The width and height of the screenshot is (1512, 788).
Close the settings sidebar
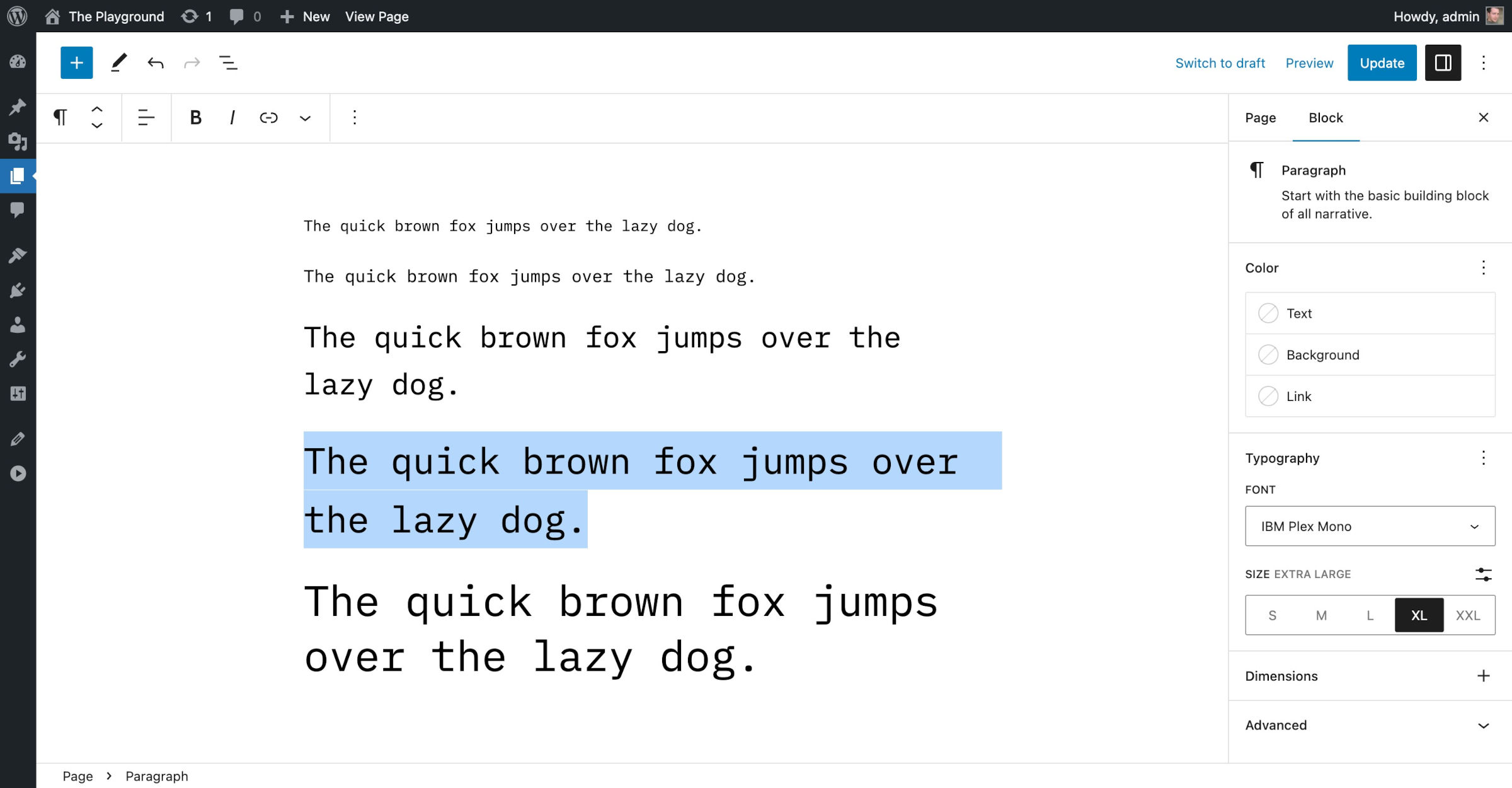click(x=1483, y=117)
